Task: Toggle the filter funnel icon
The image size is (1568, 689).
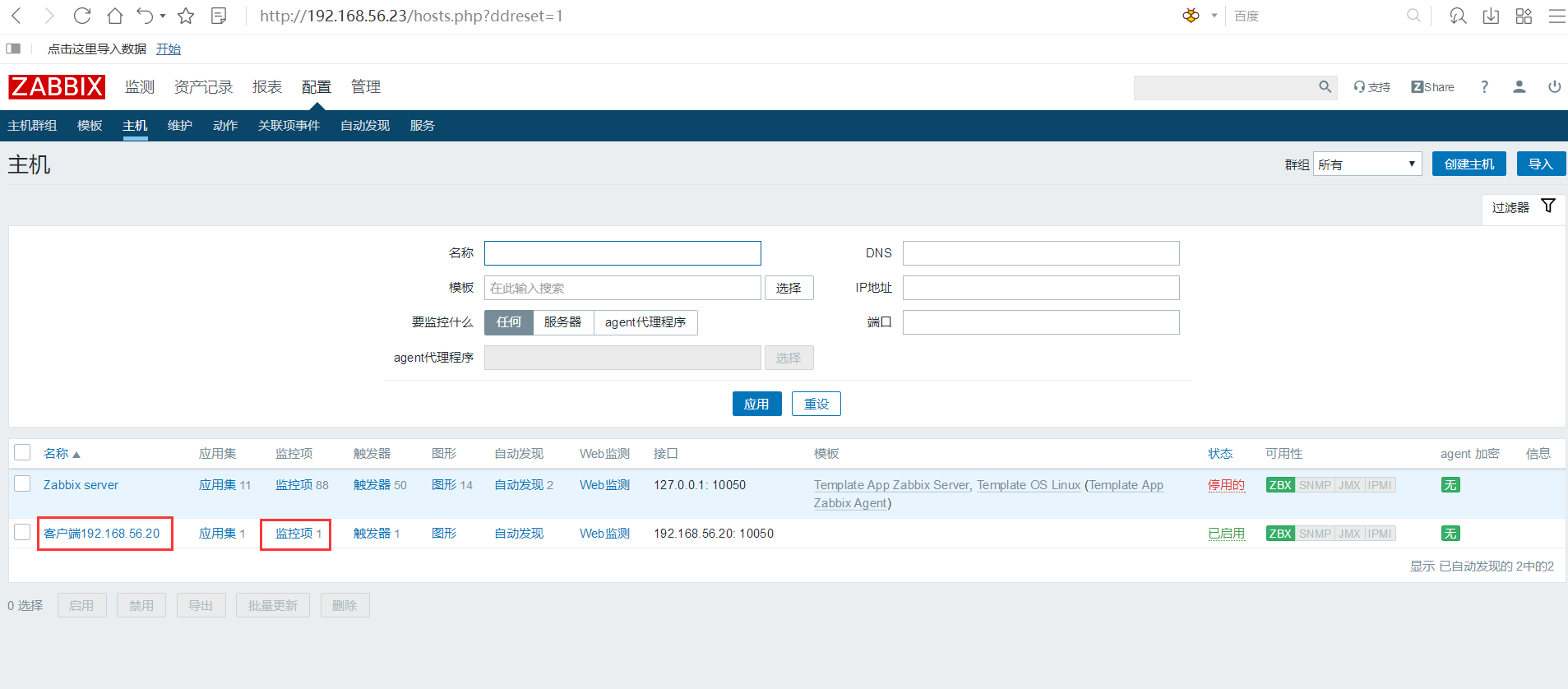Action: 1548,206
